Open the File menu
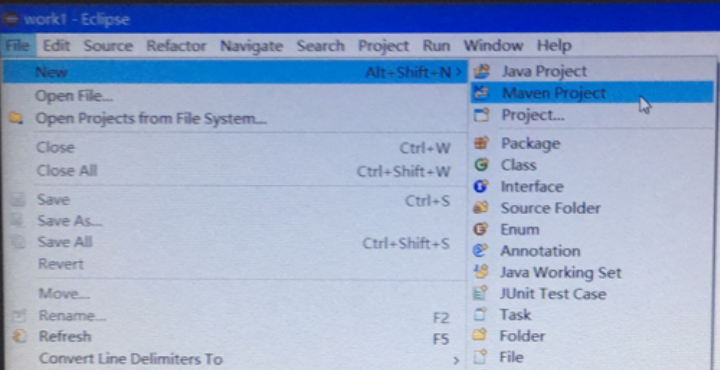Screen dimensions: 720x370 pos(18,46)
